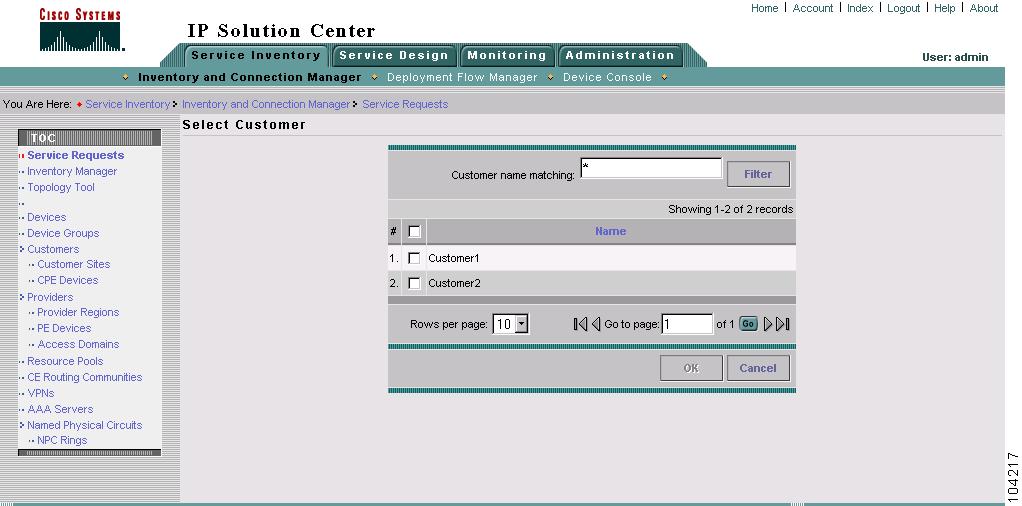Go to the last page arrow icon
Screen dimensions: 1022x506
click(783, 324)
